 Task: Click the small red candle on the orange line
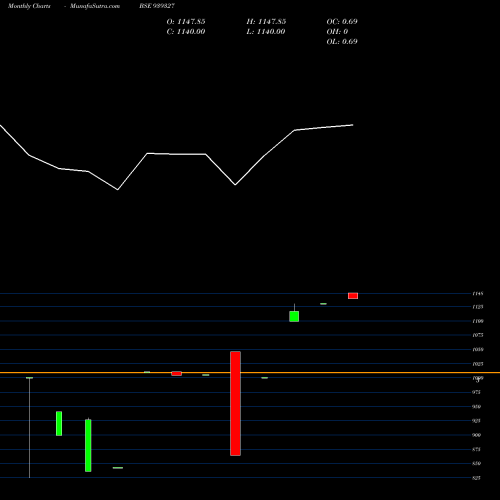(176, 374)
